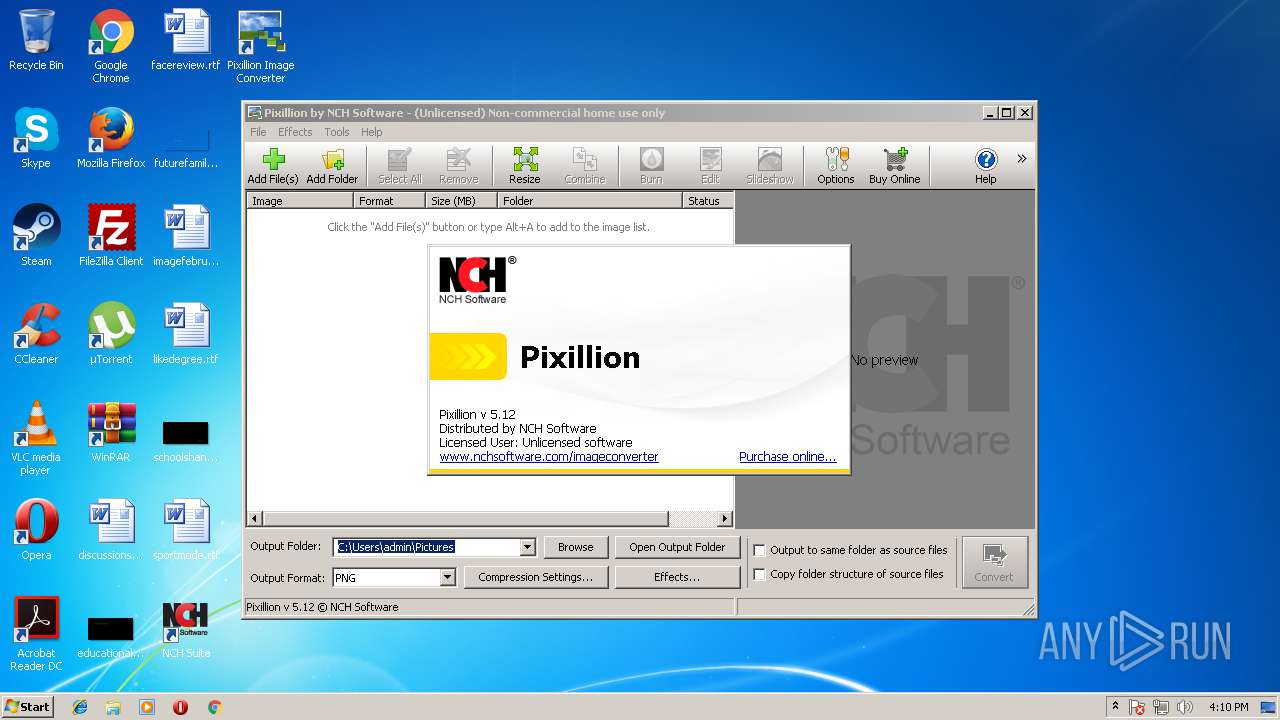Open the Resize tool in toolbar
The height and width of the screenshot is (720, 1280).
coord(525,166)
